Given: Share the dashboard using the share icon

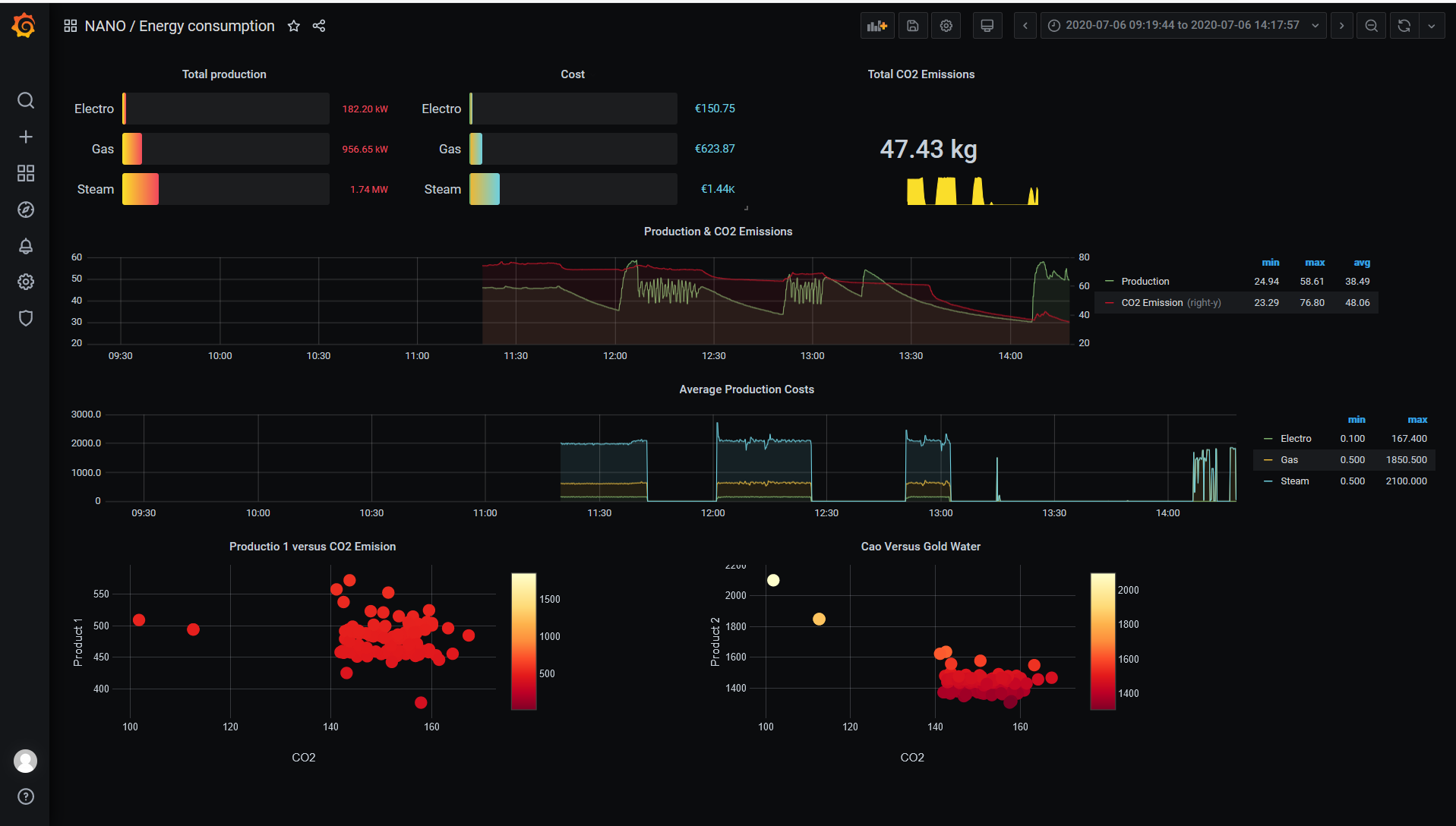Looking at the screenshot, I should tap(319, 26).
